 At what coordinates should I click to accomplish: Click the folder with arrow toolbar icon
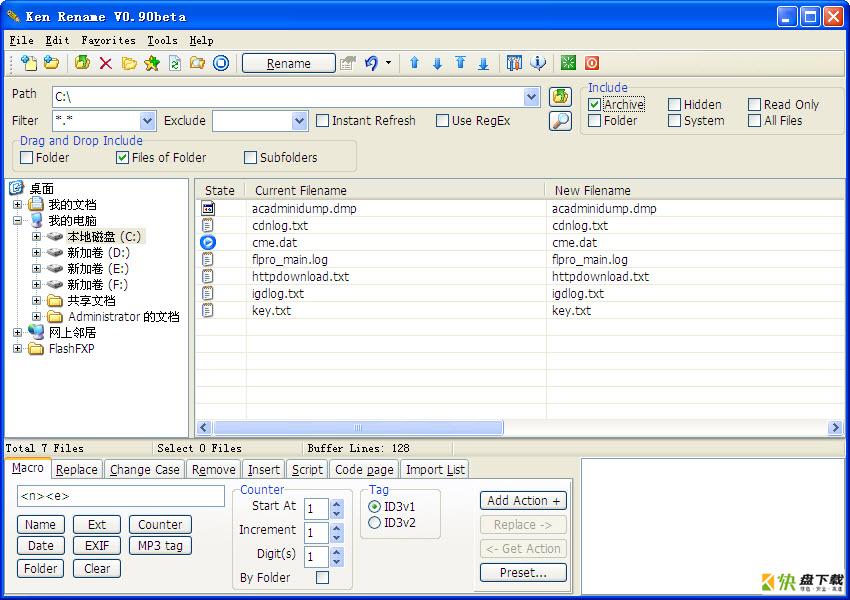click(197, 63)
